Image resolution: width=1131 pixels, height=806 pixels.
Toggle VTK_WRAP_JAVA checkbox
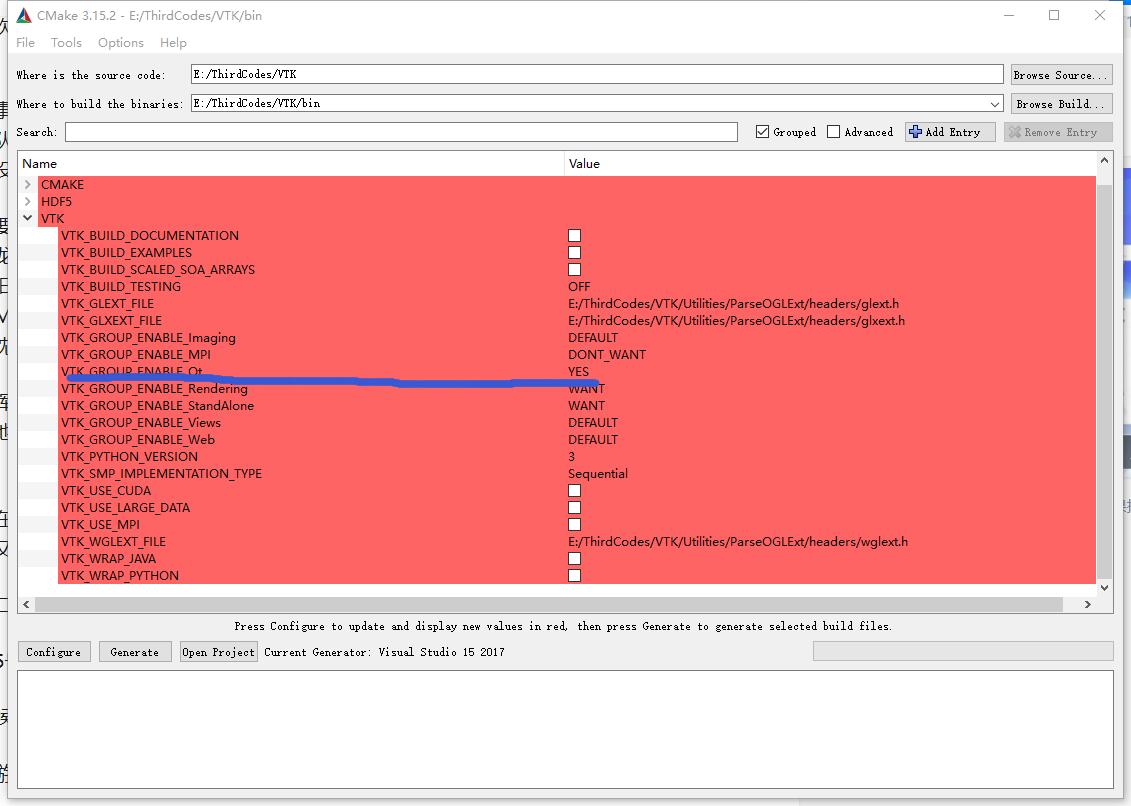(574, 558)
